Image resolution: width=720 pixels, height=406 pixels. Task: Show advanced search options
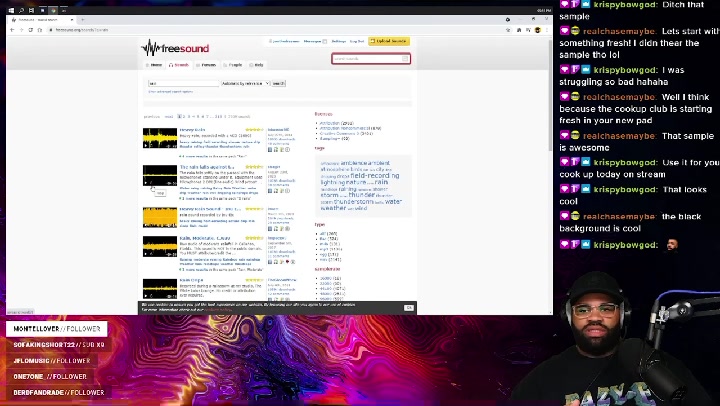click(x=170, y=92)
